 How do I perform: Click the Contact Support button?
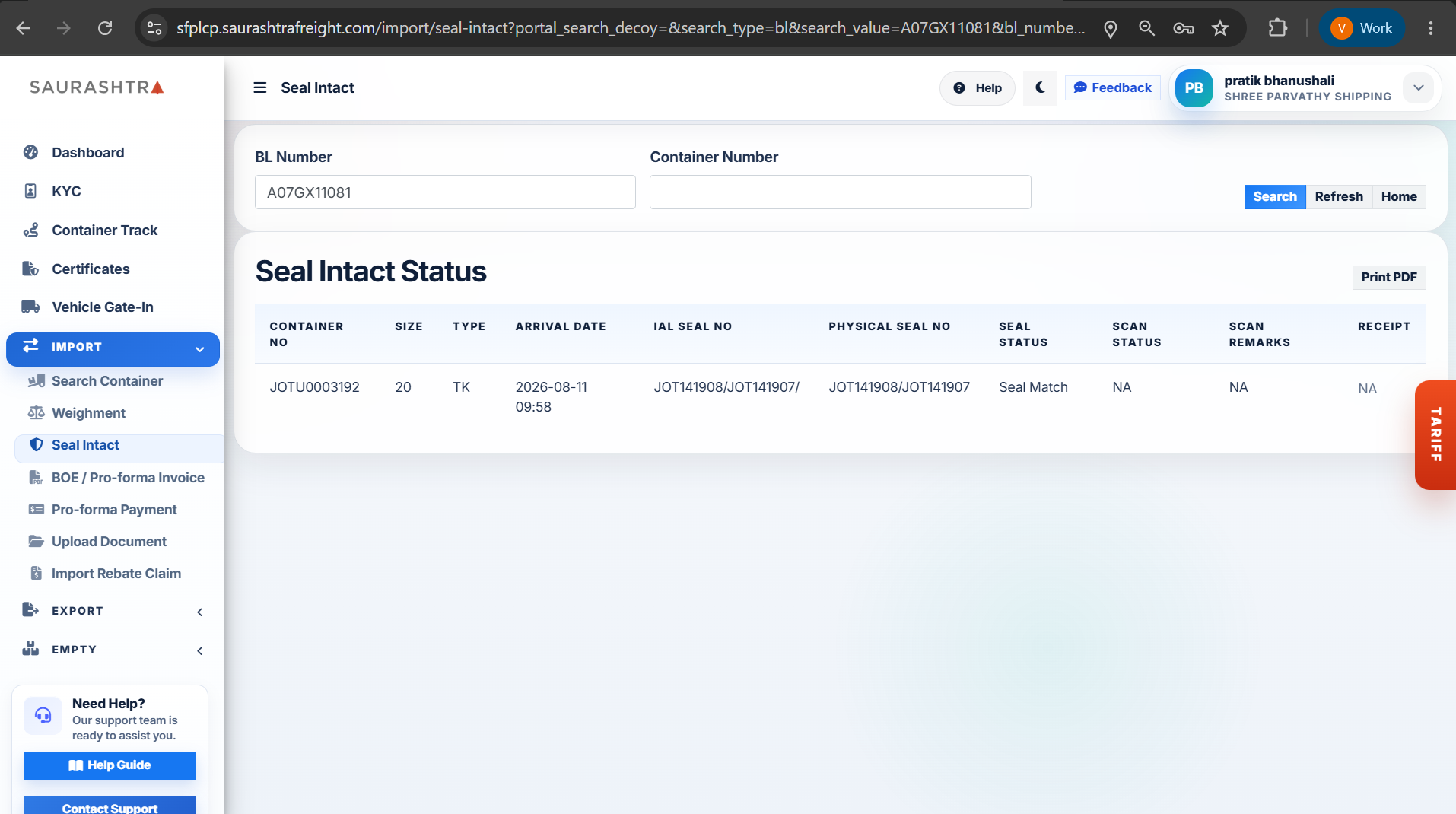point(110,806)
